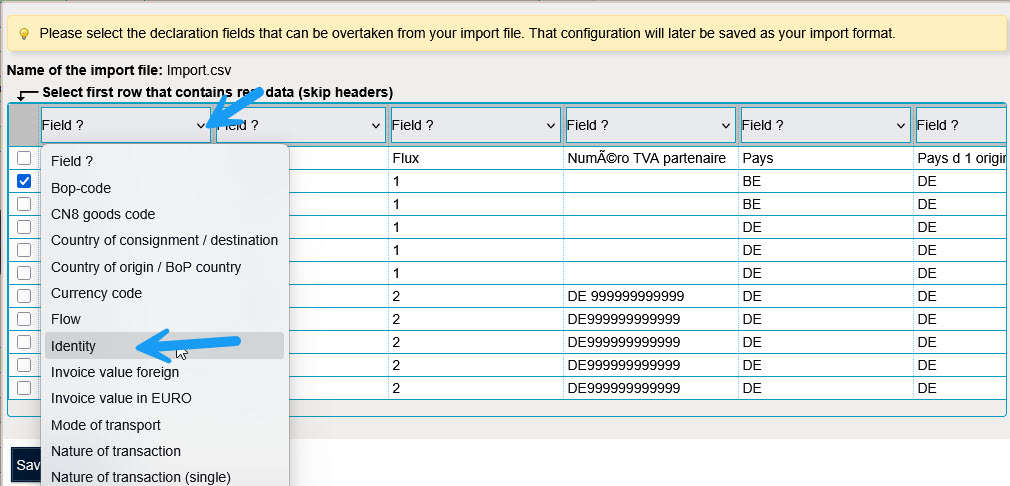Open the Field dropdown above the Flux column
The width and height of the screenshot is (1010, 486).
point(474,126)
